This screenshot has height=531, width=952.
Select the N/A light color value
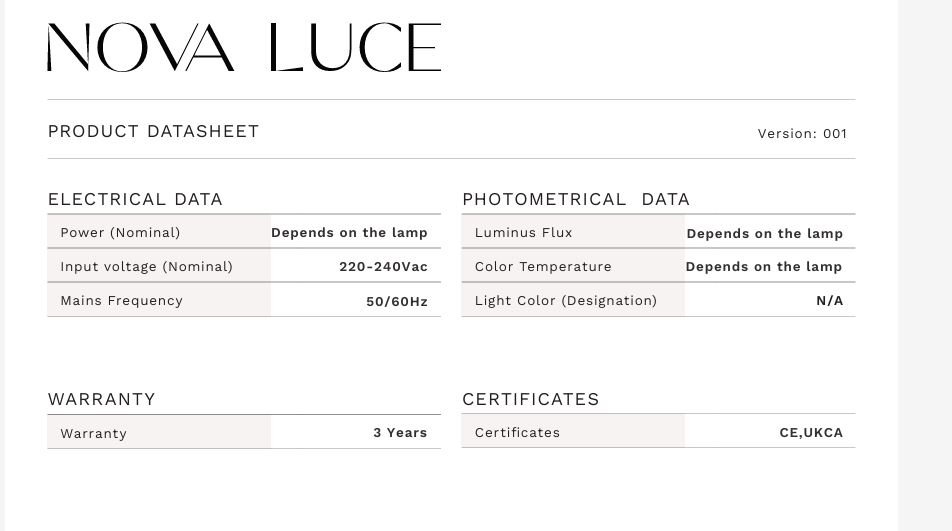[x=829, y=301]
